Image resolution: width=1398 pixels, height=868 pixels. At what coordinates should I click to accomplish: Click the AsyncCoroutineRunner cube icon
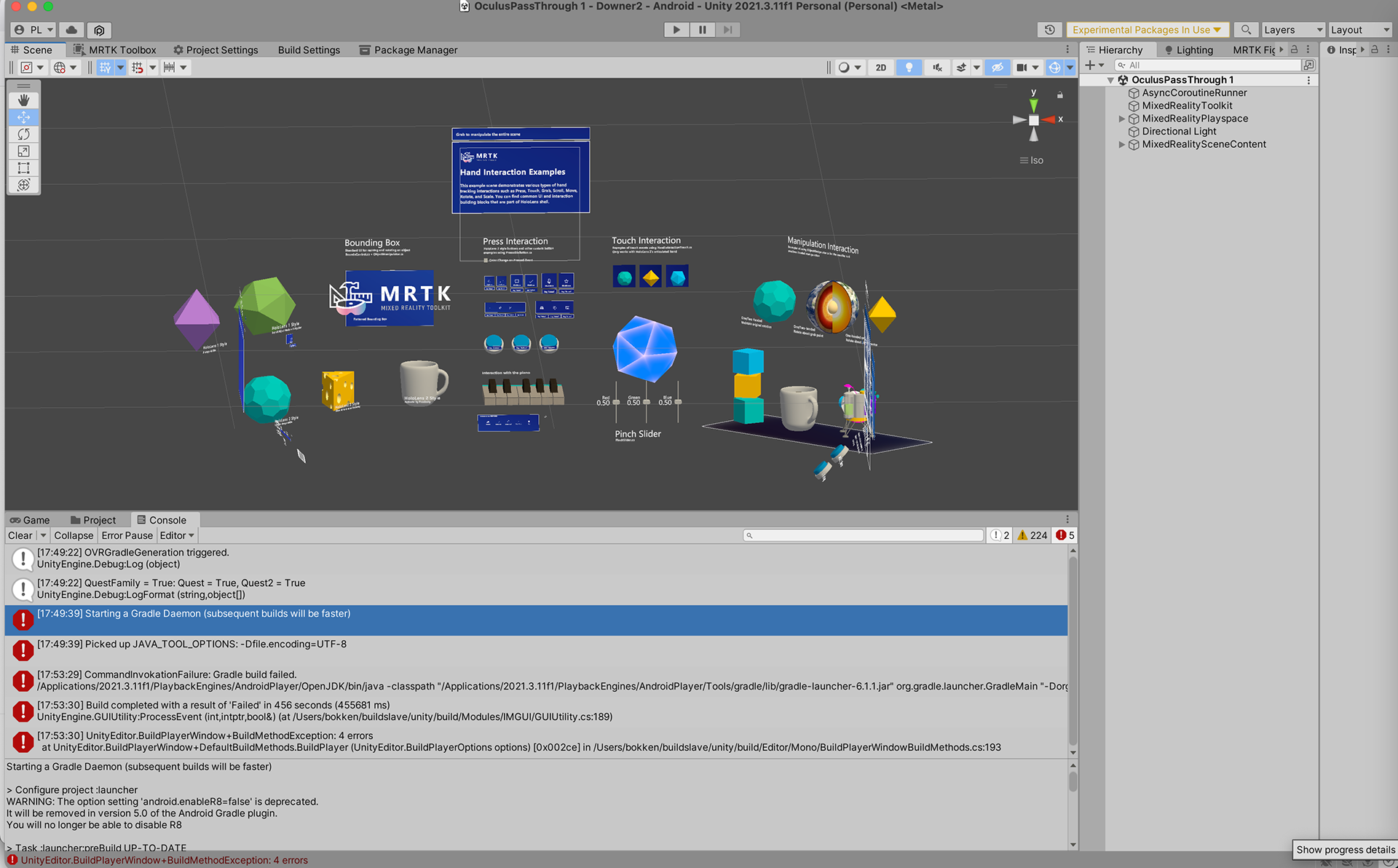(1133, 93)
